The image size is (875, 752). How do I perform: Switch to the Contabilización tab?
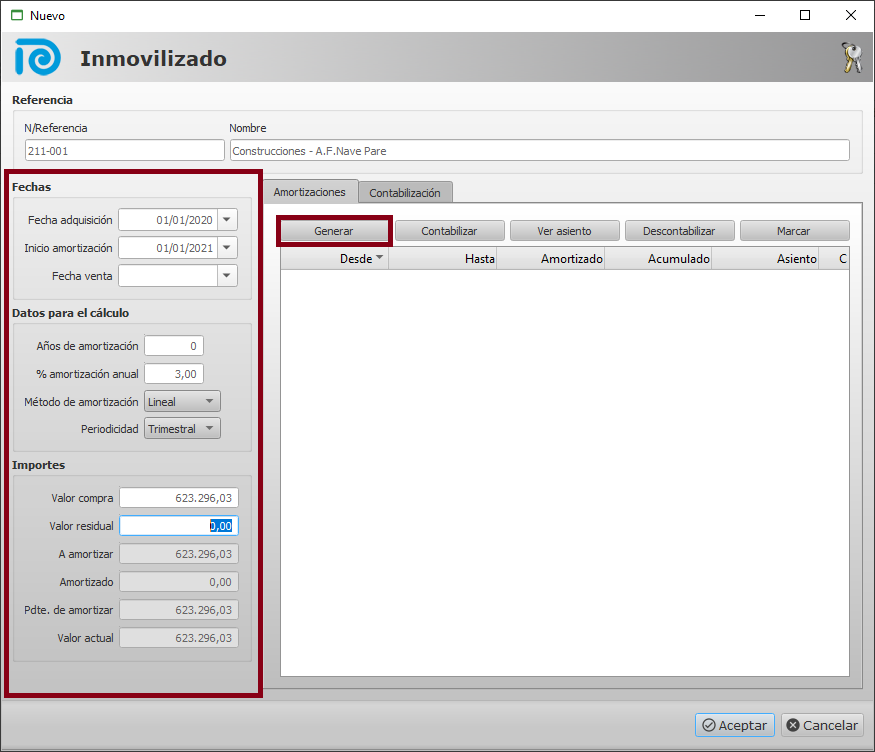pyautogui.click(x=406, y=192)
